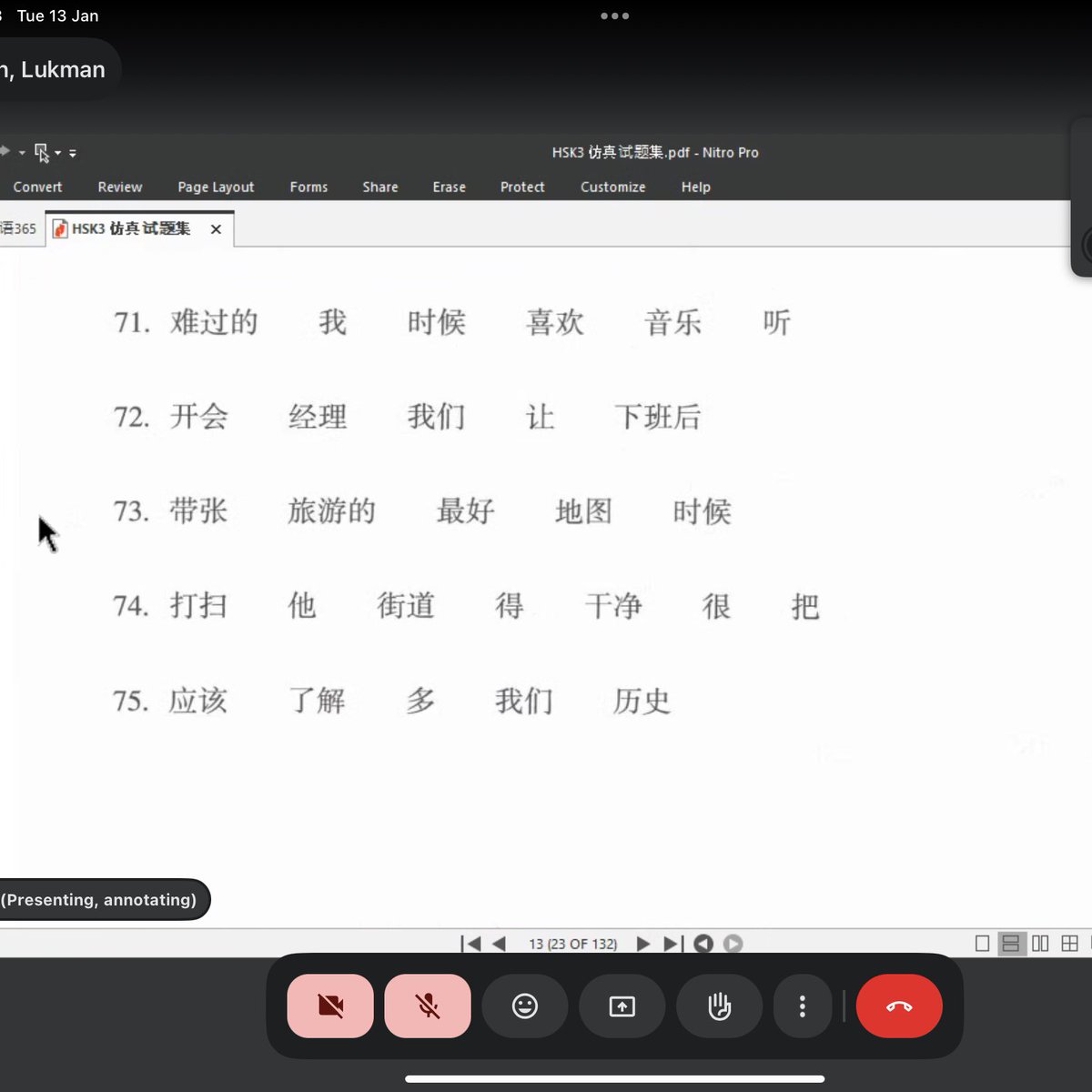Raise hand in the meeting
The width and height of the screenshot is (1092, 1092).
[x=720, y=1006]
